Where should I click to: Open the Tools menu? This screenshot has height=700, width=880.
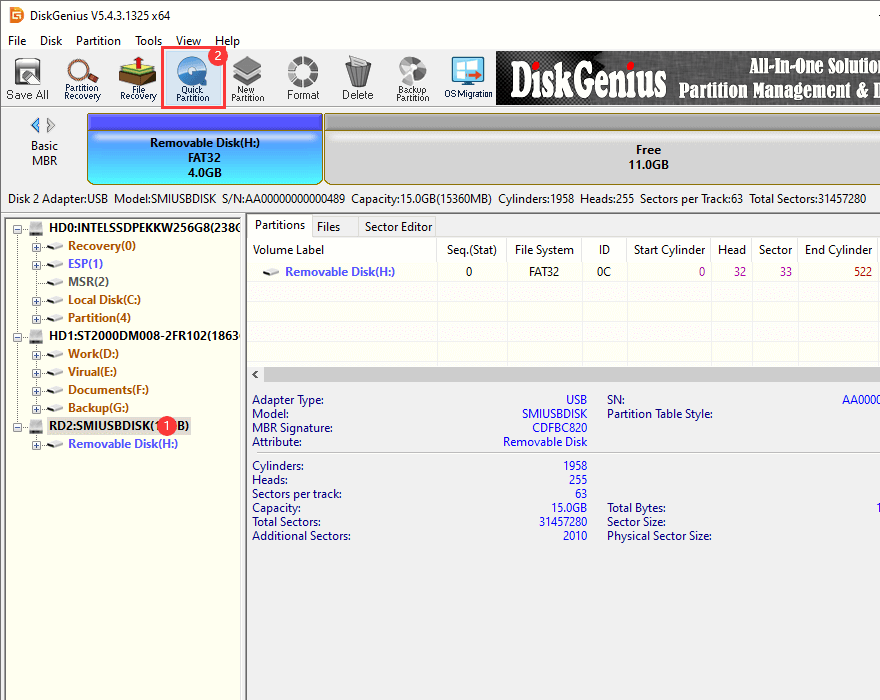click(x=148, y=41)
